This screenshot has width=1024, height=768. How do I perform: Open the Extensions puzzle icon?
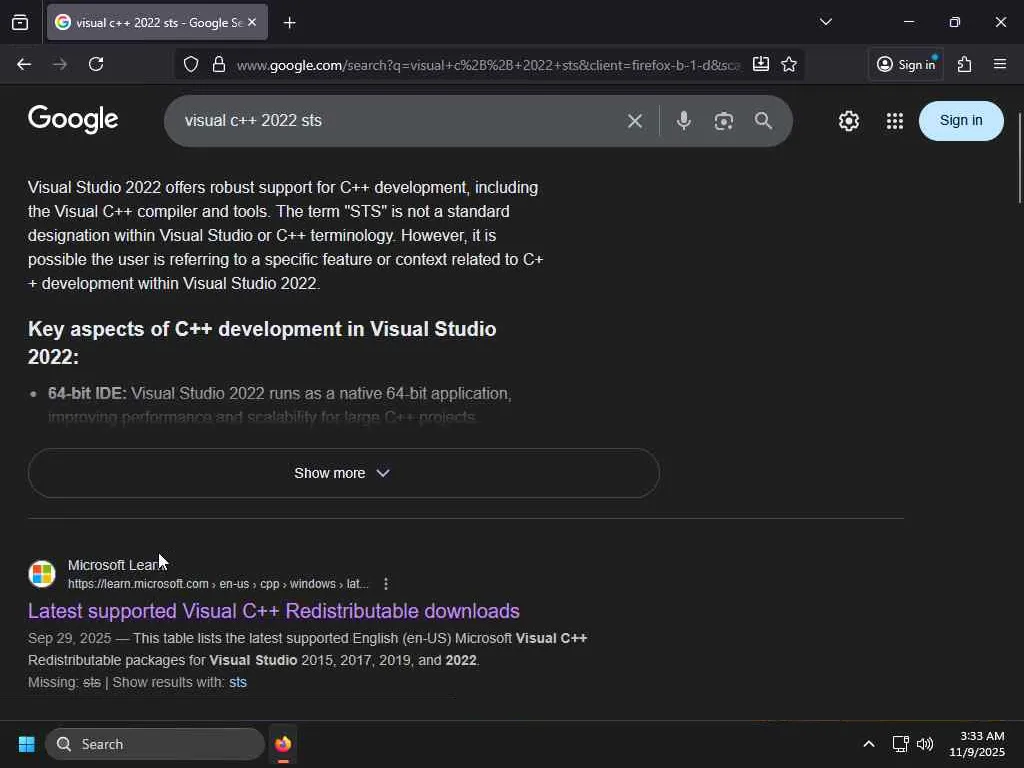[x=965, y=64]
